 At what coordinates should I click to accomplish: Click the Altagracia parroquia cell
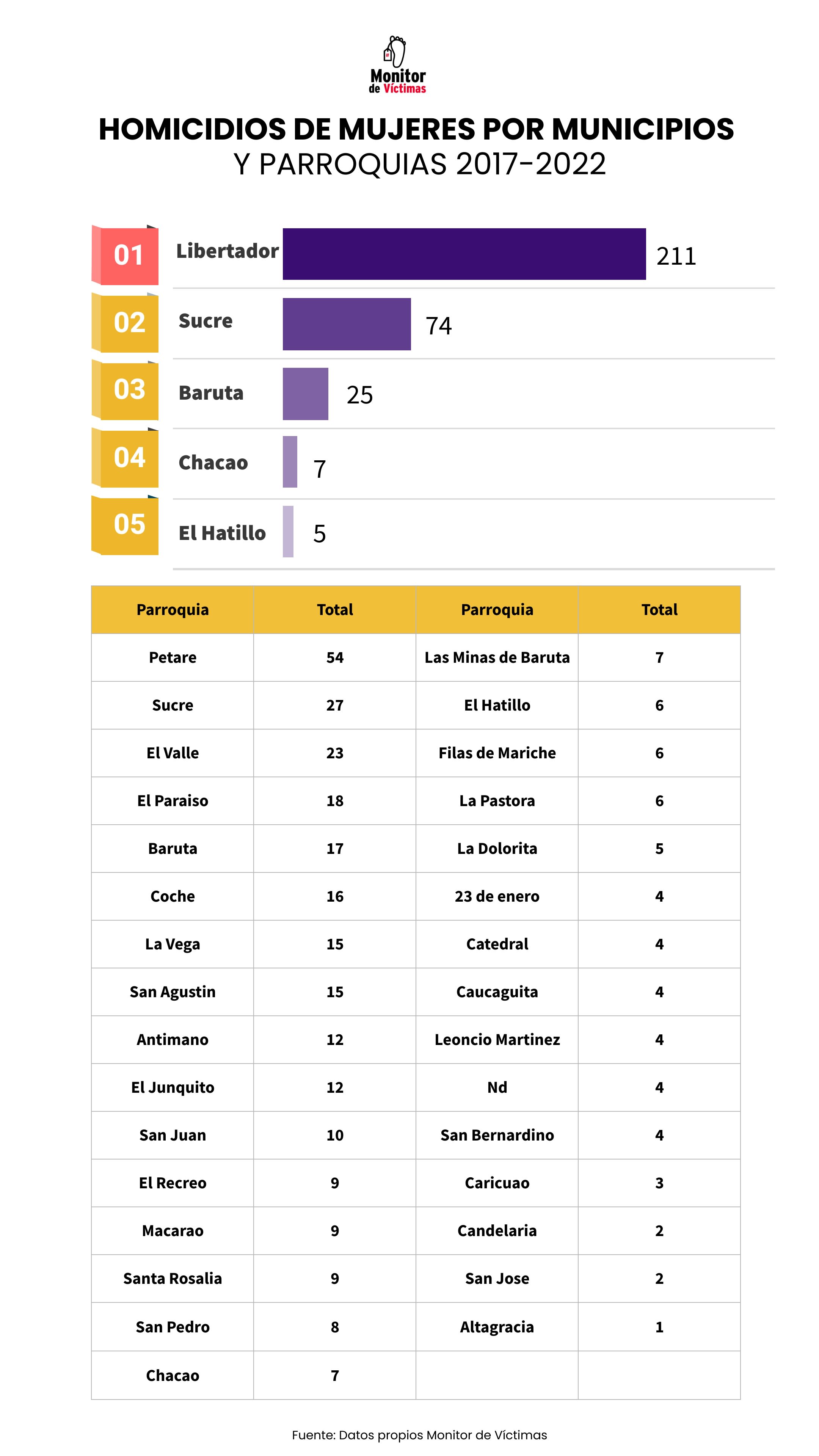497,1327
